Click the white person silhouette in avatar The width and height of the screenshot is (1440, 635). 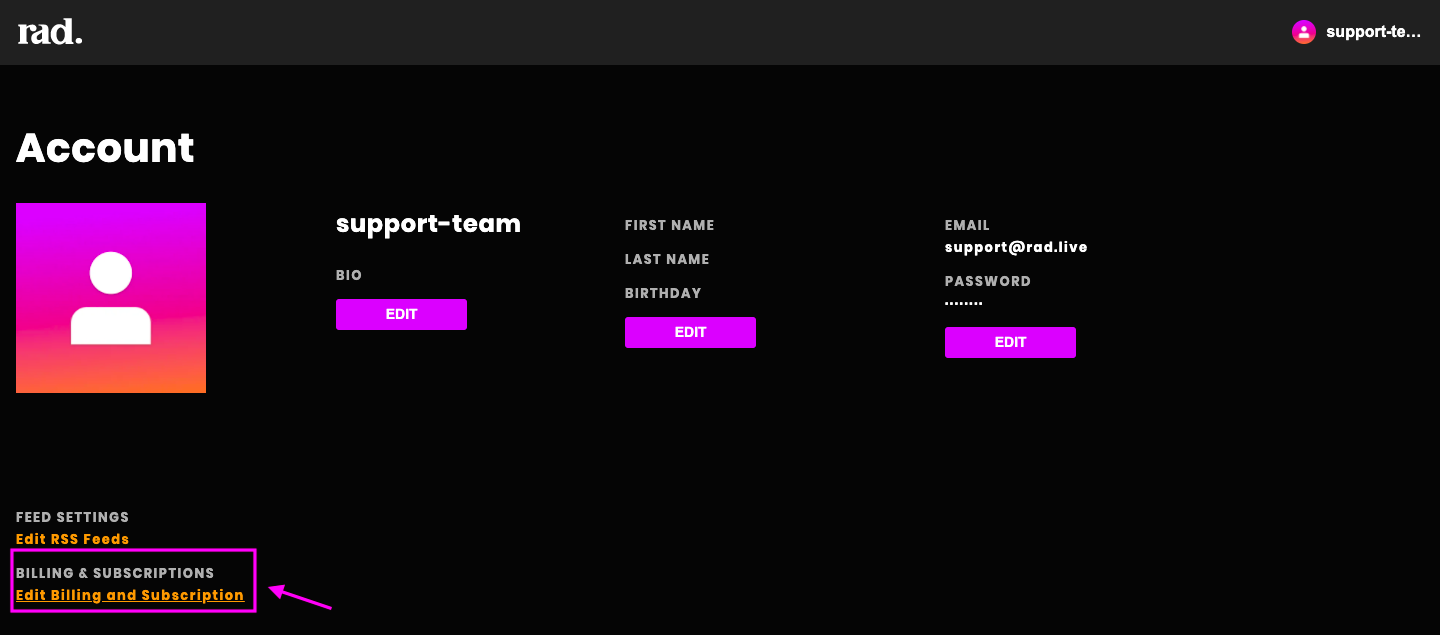pos(111,298)
